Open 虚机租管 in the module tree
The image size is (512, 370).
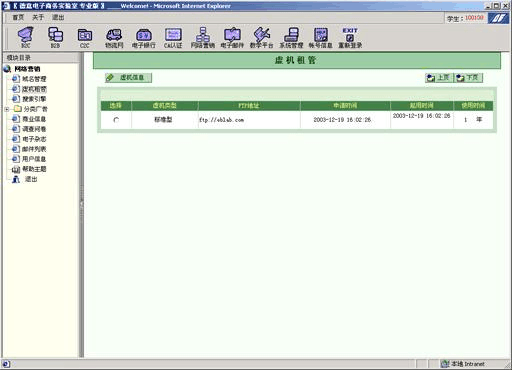point(34,89)
